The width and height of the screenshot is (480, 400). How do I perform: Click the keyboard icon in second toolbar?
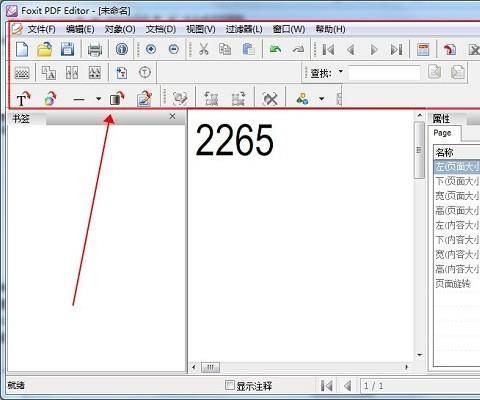[x=22, y=73]
